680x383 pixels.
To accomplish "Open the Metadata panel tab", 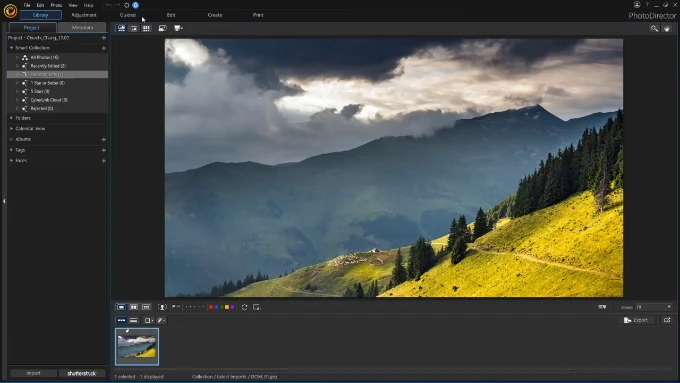I will (x=82, y=27).
